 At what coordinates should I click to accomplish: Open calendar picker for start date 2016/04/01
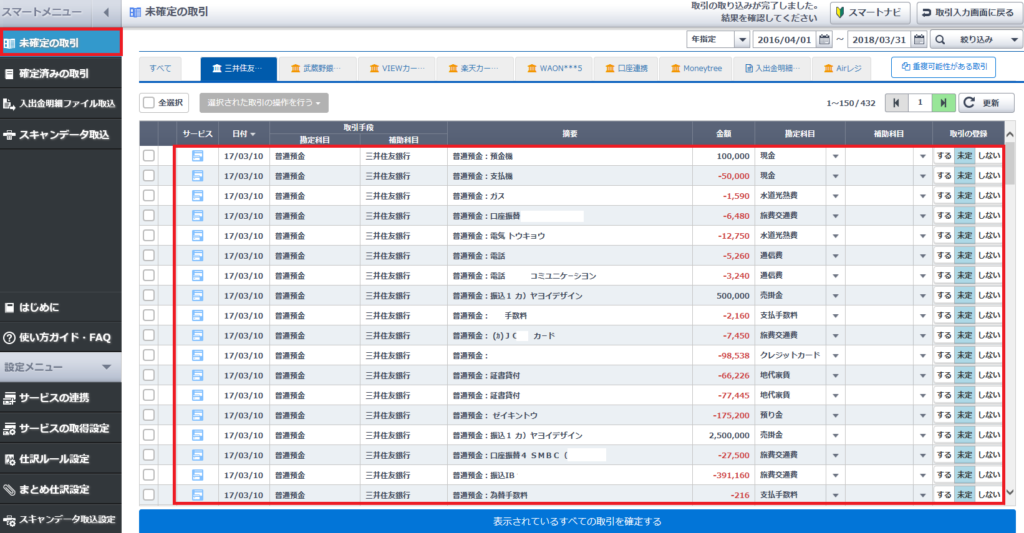(x=824, y=40)
